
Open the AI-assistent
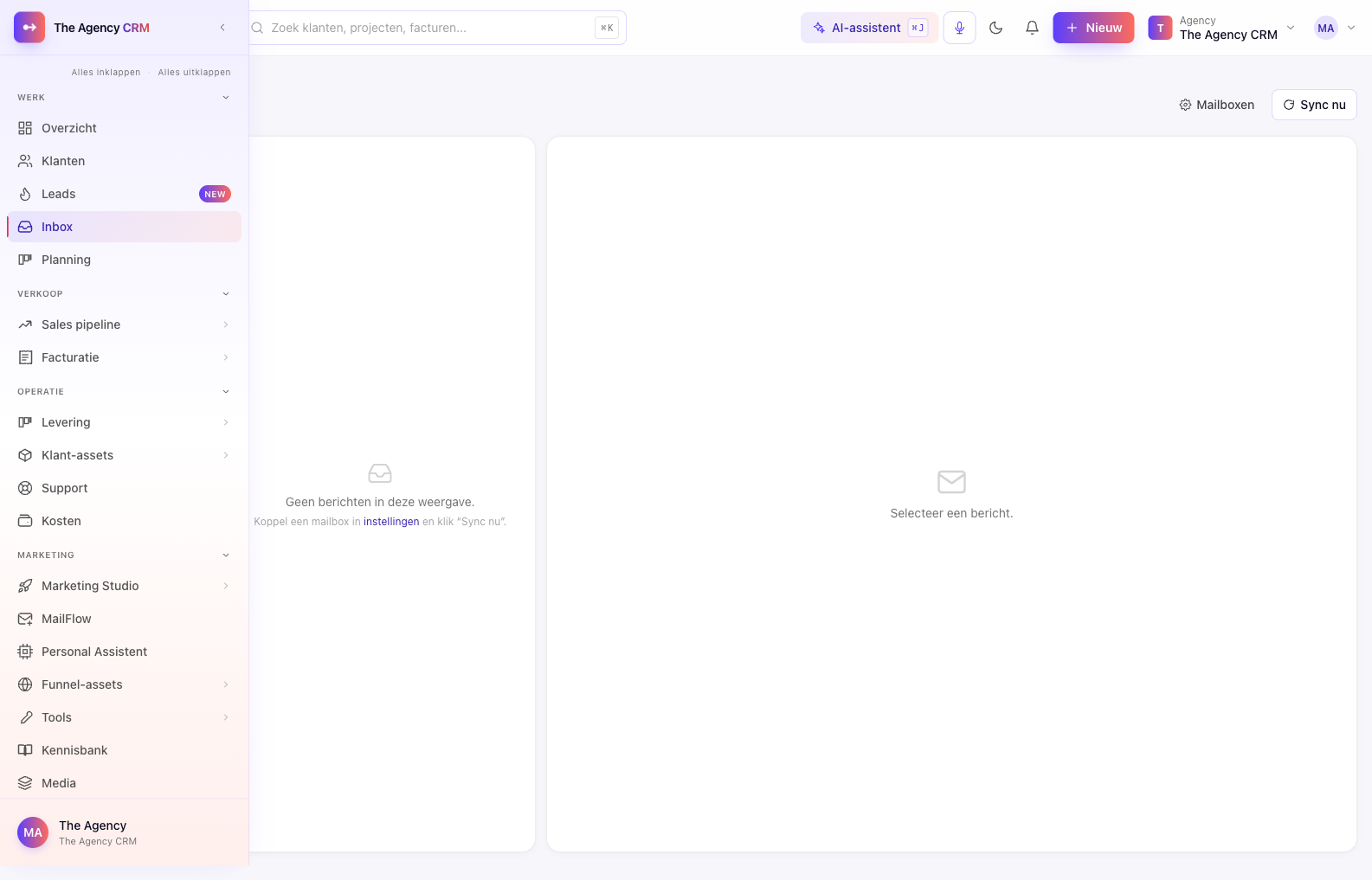pyautogui.click(x=869, y=28)
